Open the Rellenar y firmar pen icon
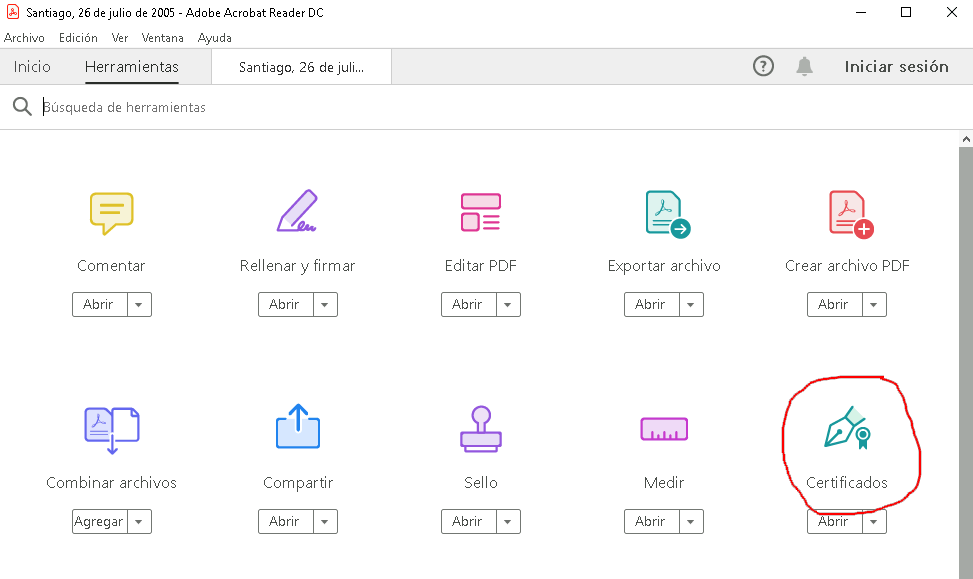 [297, 211]
